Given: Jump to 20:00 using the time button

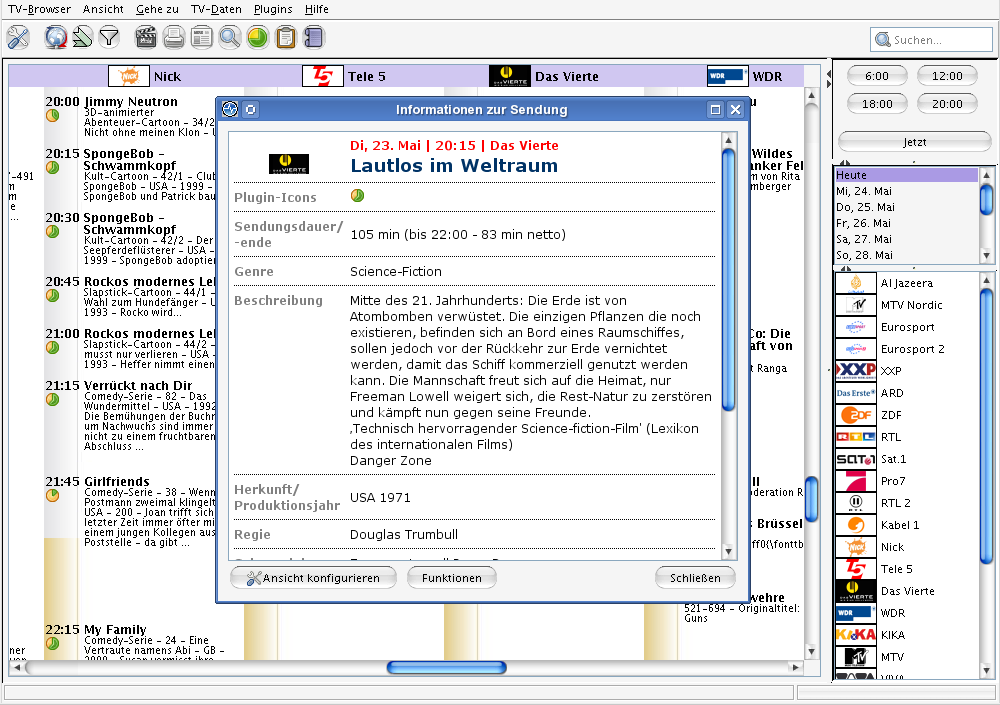Looking at the screenshot, I should [947, 104].
